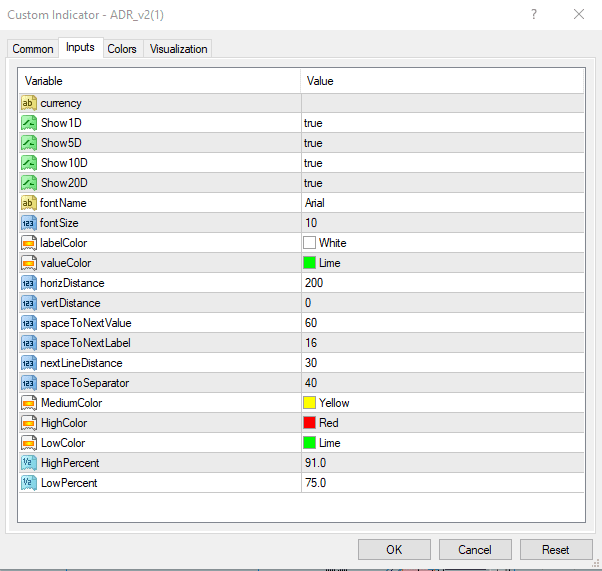Screen dimensions: 602x571
Task: Click the double icon beside HighPercent
Action: tap(29, 463)
